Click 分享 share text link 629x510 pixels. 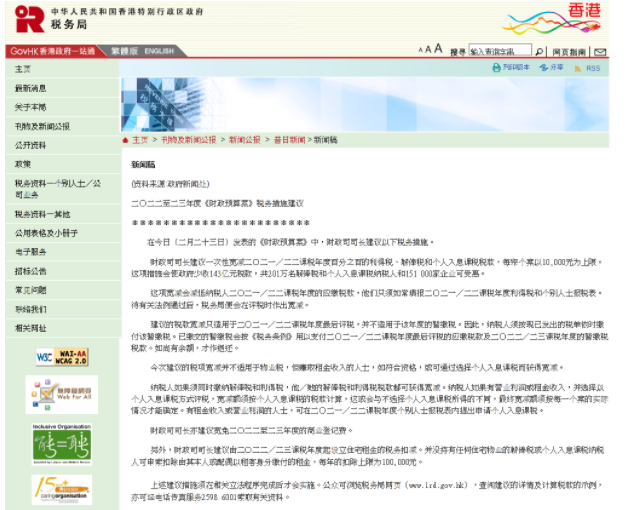click(x=557, y=67)
